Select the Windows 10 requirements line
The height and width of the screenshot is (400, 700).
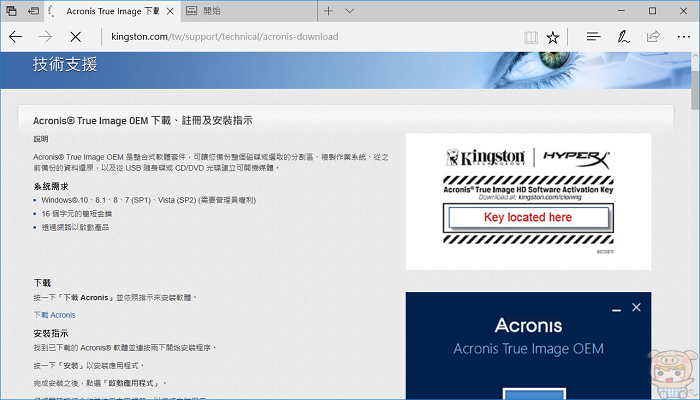point(149,200)
